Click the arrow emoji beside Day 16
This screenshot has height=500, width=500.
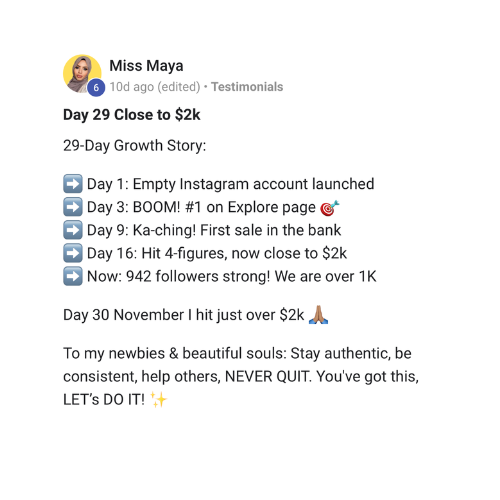[x=73, y=253]
